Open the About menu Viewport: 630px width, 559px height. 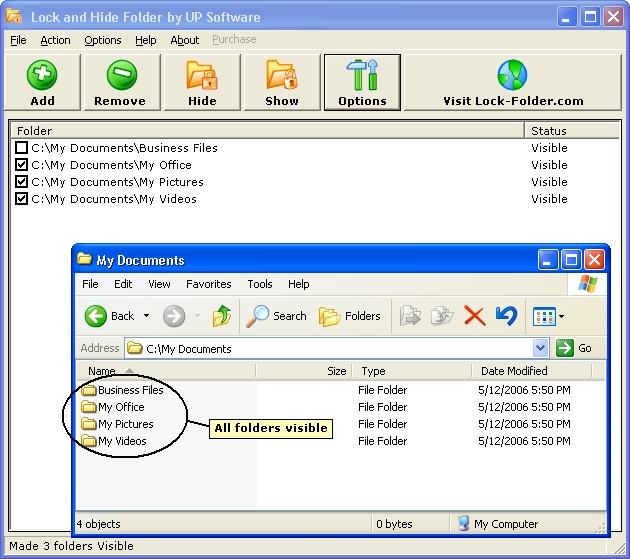pyautogui.click(x=185, y=40)
